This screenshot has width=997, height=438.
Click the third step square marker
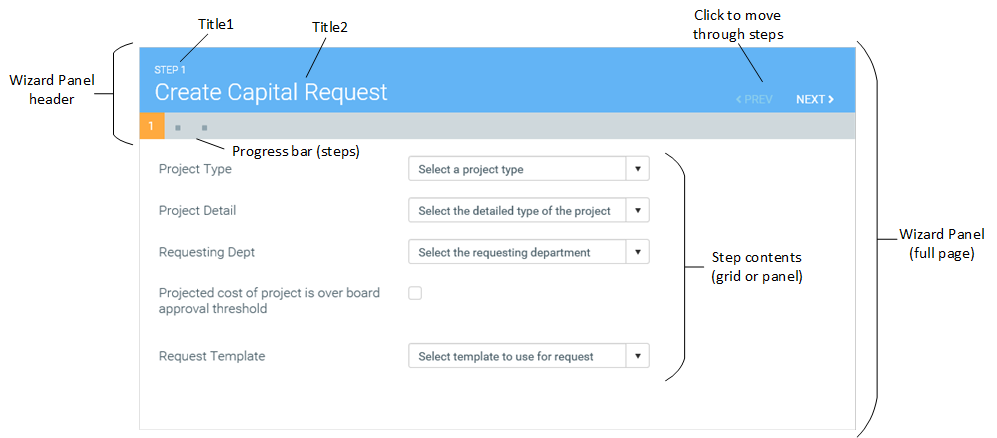click(x=204, y=128)
